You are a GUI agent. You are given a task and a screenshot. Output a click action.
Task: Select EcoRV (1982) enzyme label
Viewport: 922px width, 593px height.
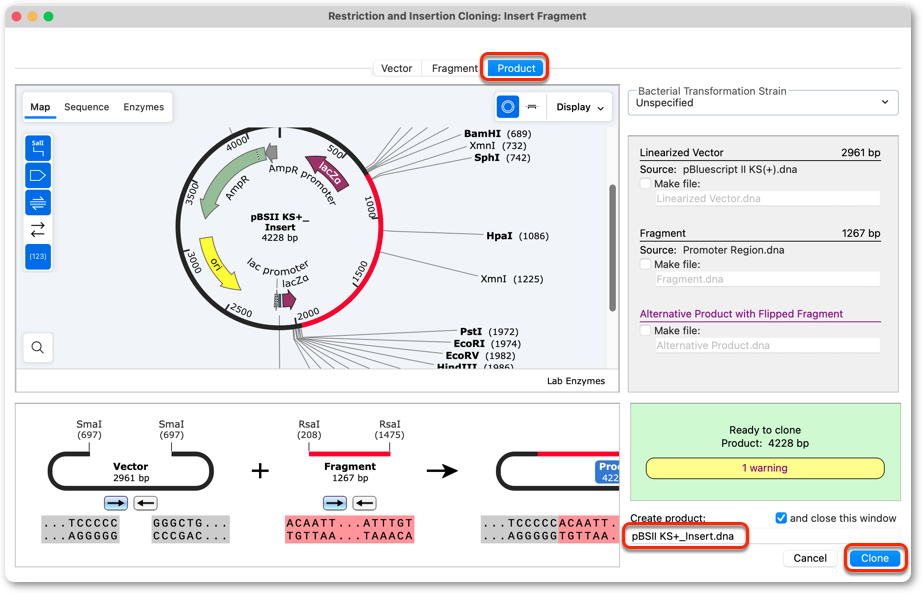(480, 355)
